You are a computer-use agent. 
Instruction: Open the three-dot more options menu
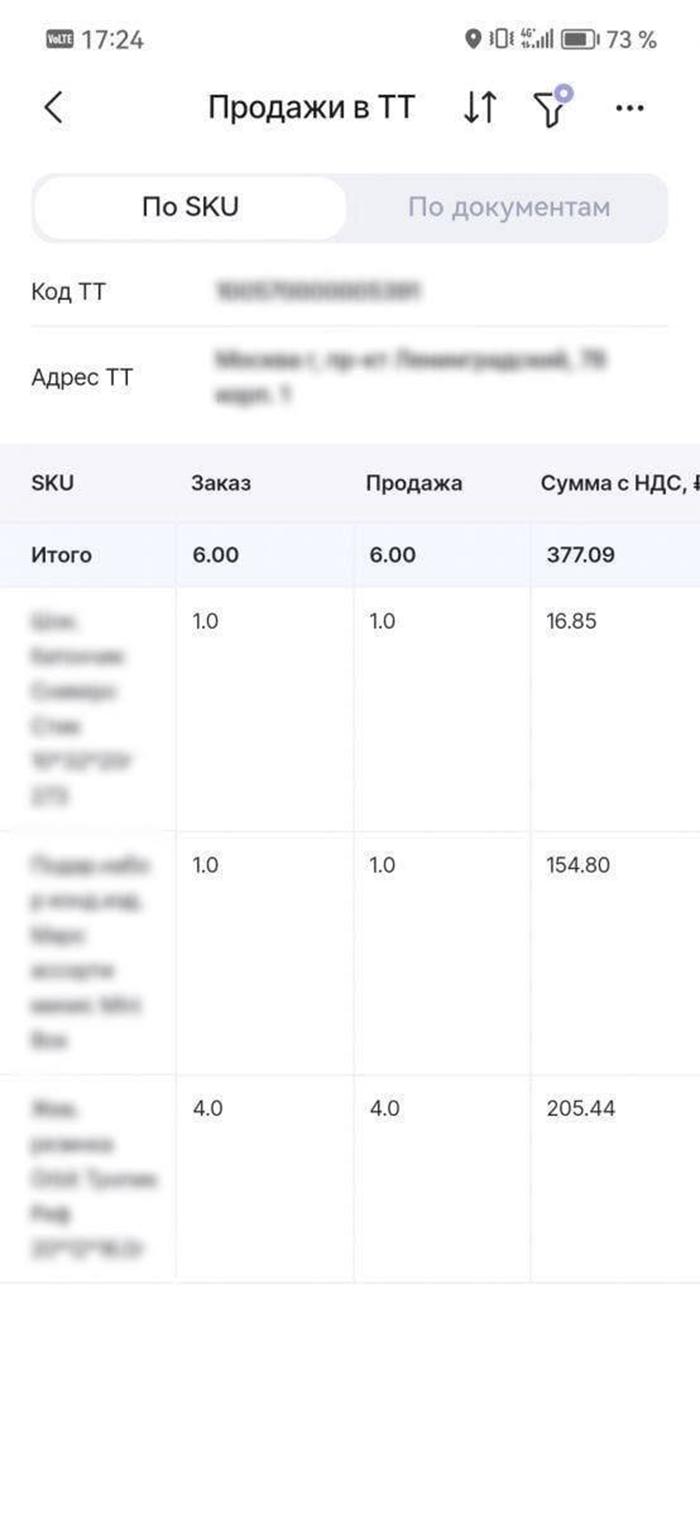click(629, 108)
